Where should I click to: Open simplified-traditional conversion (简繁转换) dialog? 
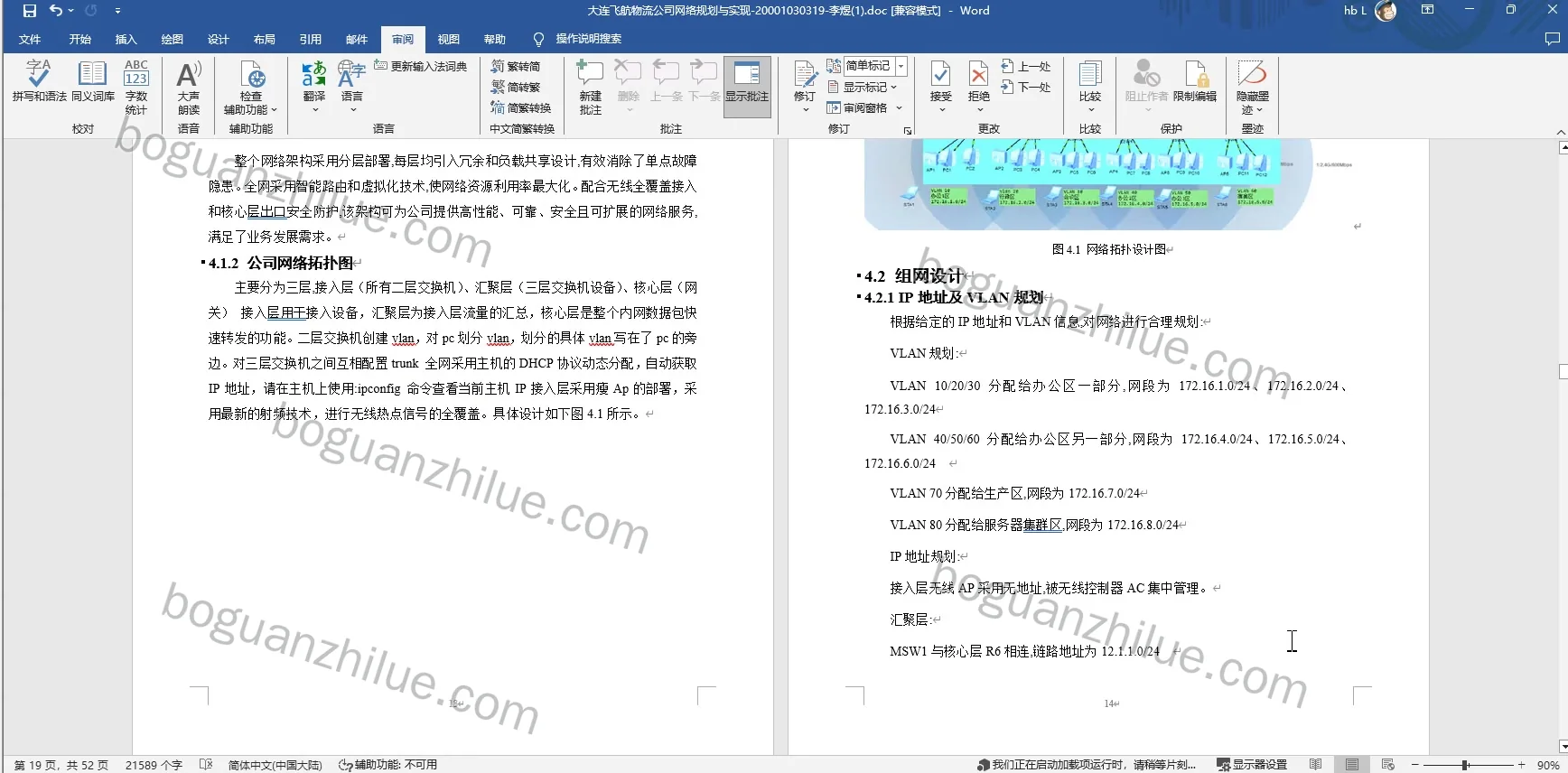pyautogui.click(x=521, y=107)
